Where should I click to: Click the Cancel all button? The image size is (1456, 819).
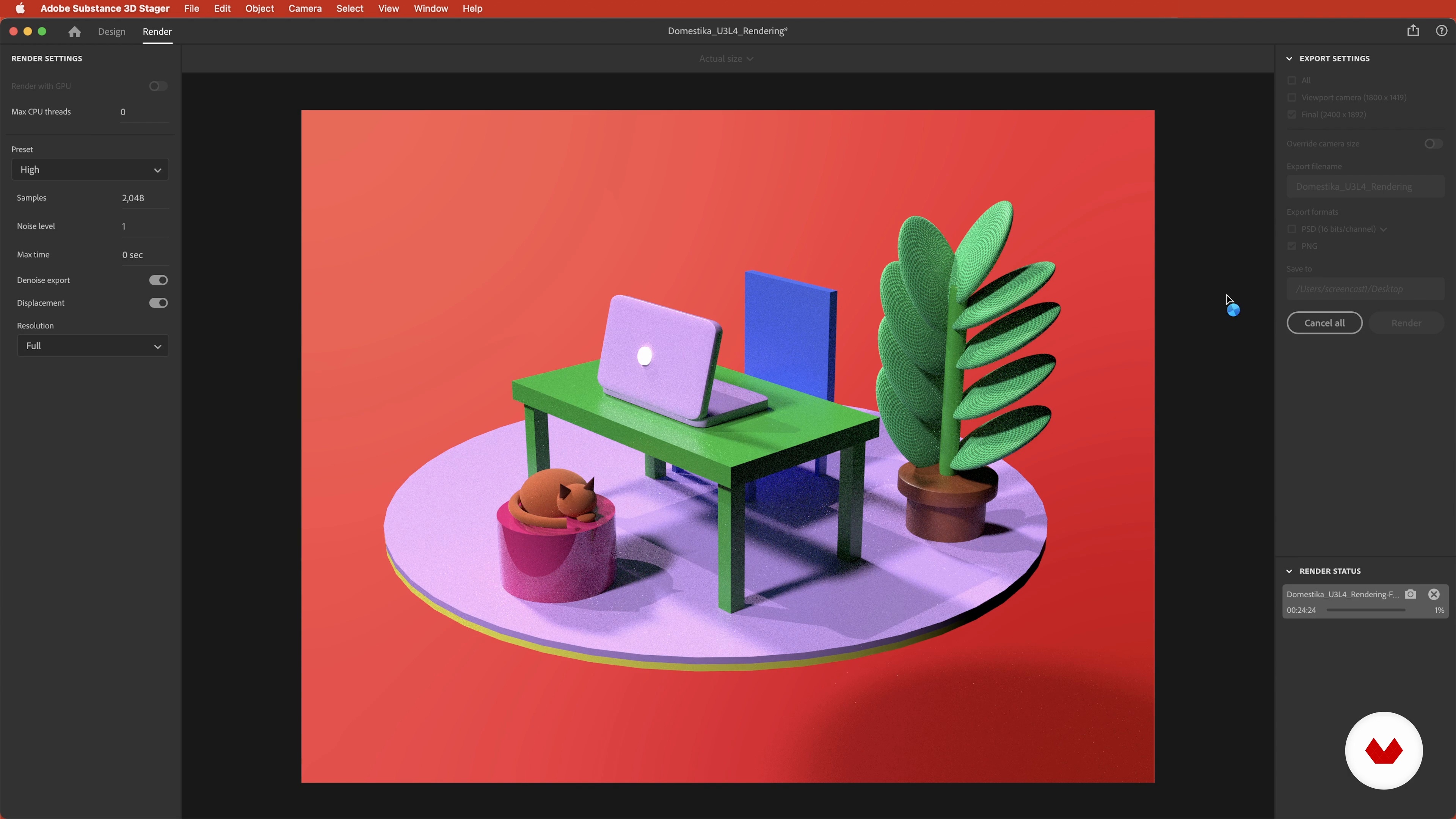pos(1324,323)
